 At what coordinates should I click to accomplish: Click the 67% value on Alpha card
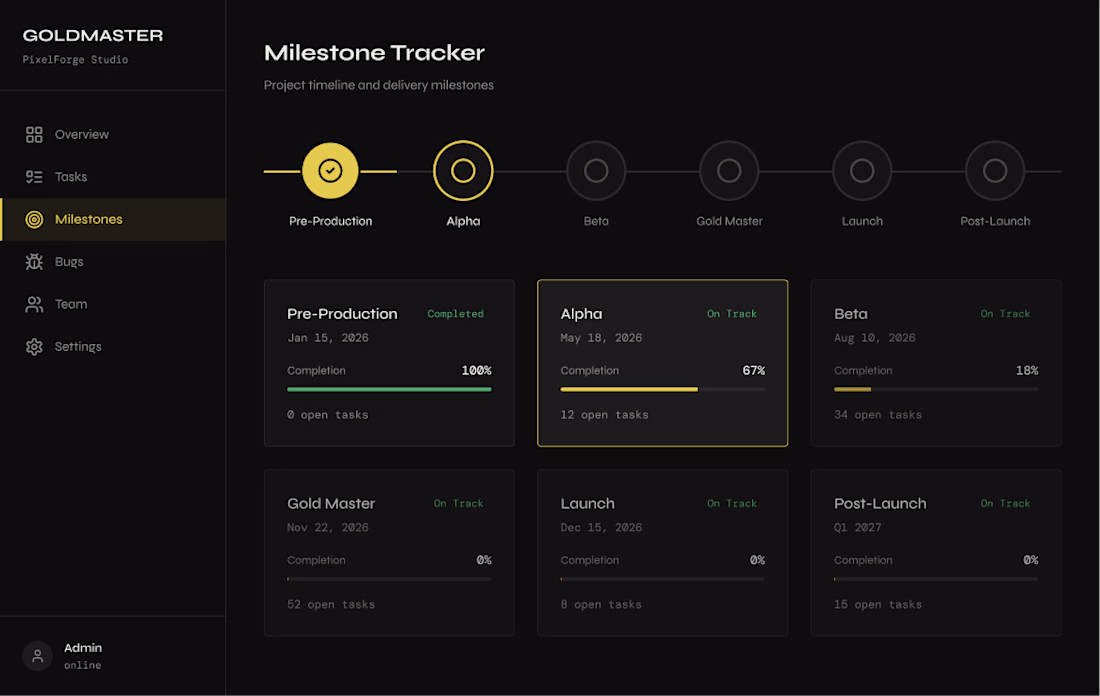coord(753,370)
